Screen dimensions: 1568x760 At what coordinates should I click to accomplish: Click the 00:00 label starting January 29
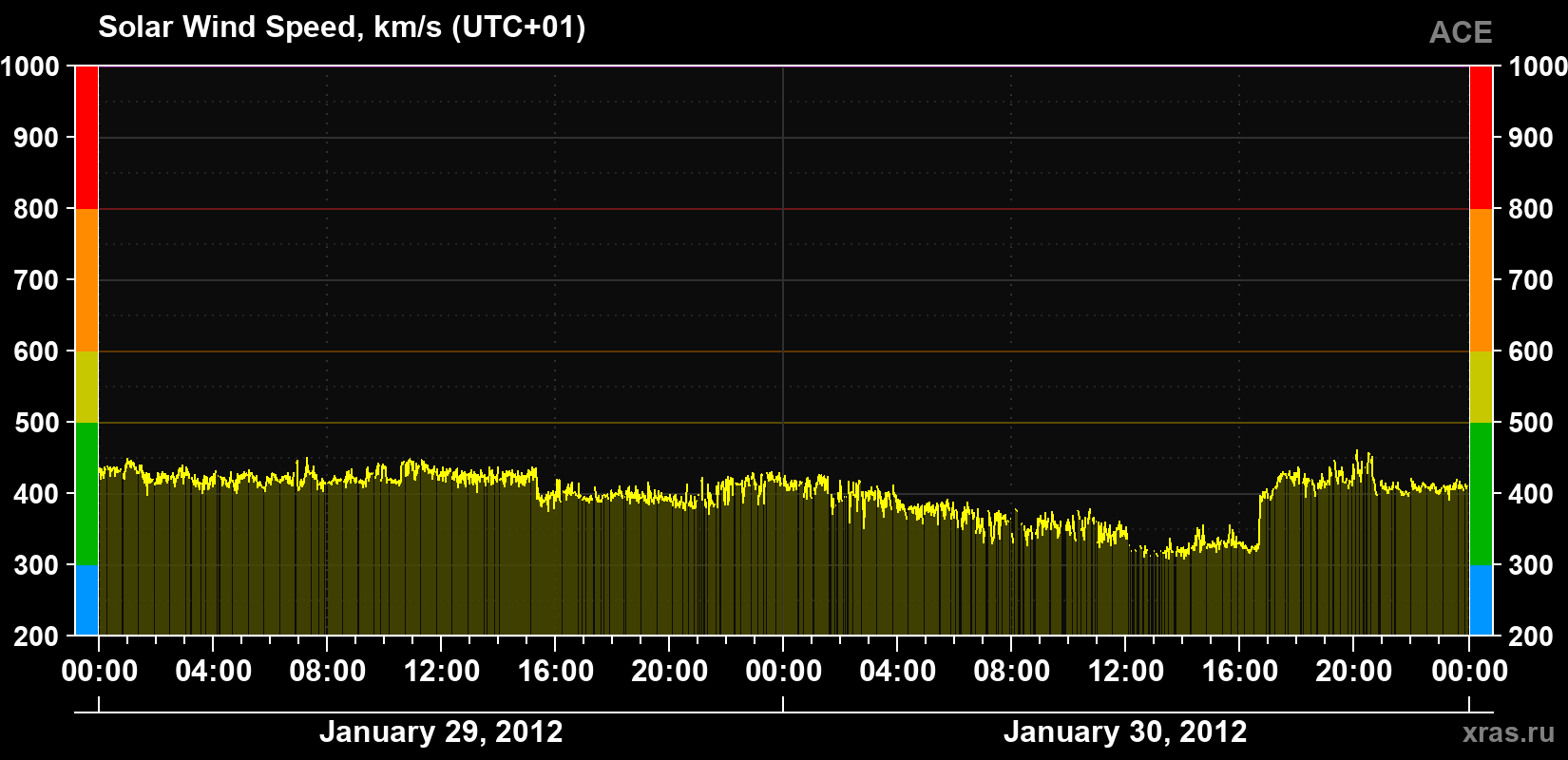coord(100,672)
